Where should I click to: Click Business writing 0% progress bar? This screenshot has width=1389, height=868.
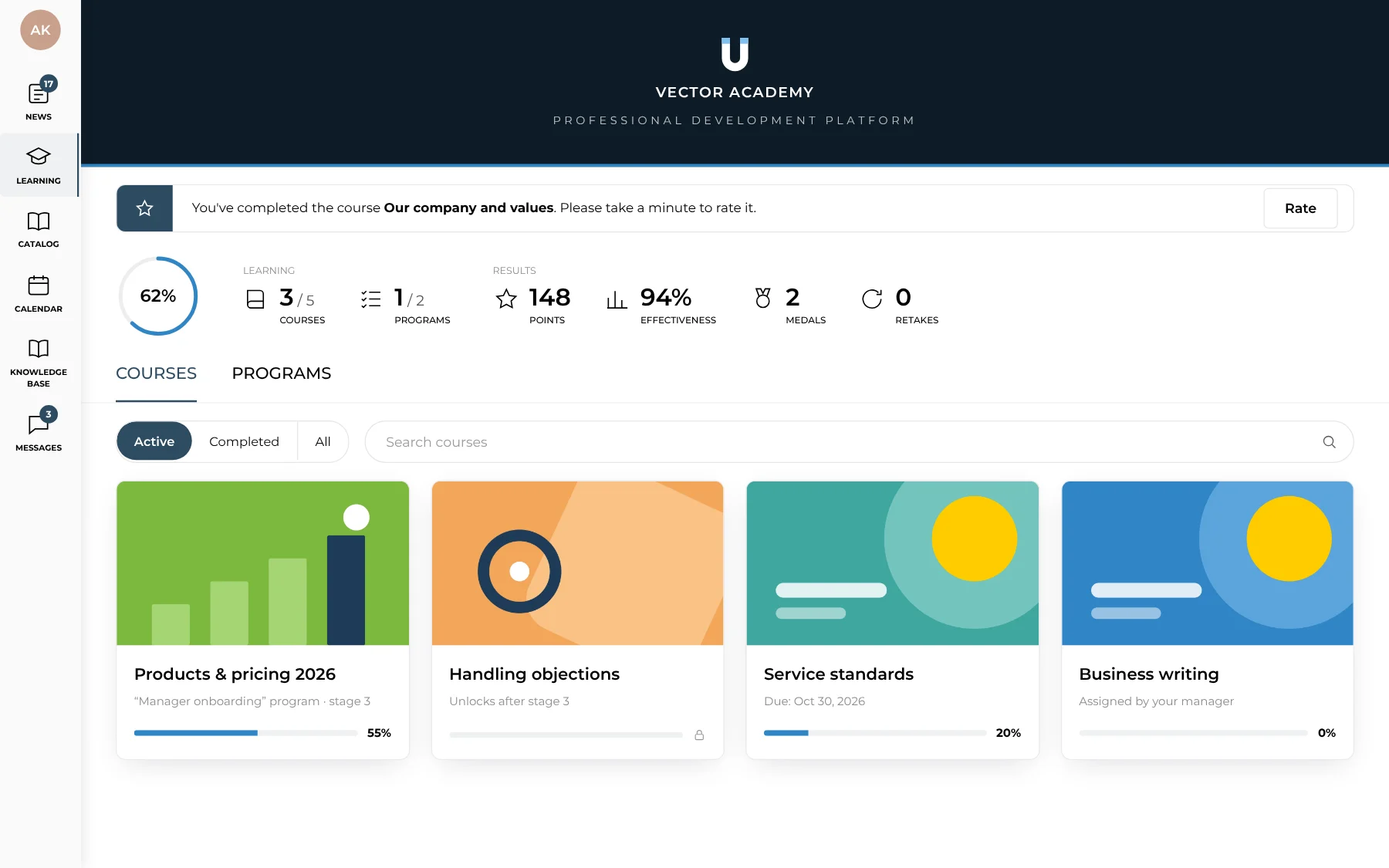pos(1193,733)
